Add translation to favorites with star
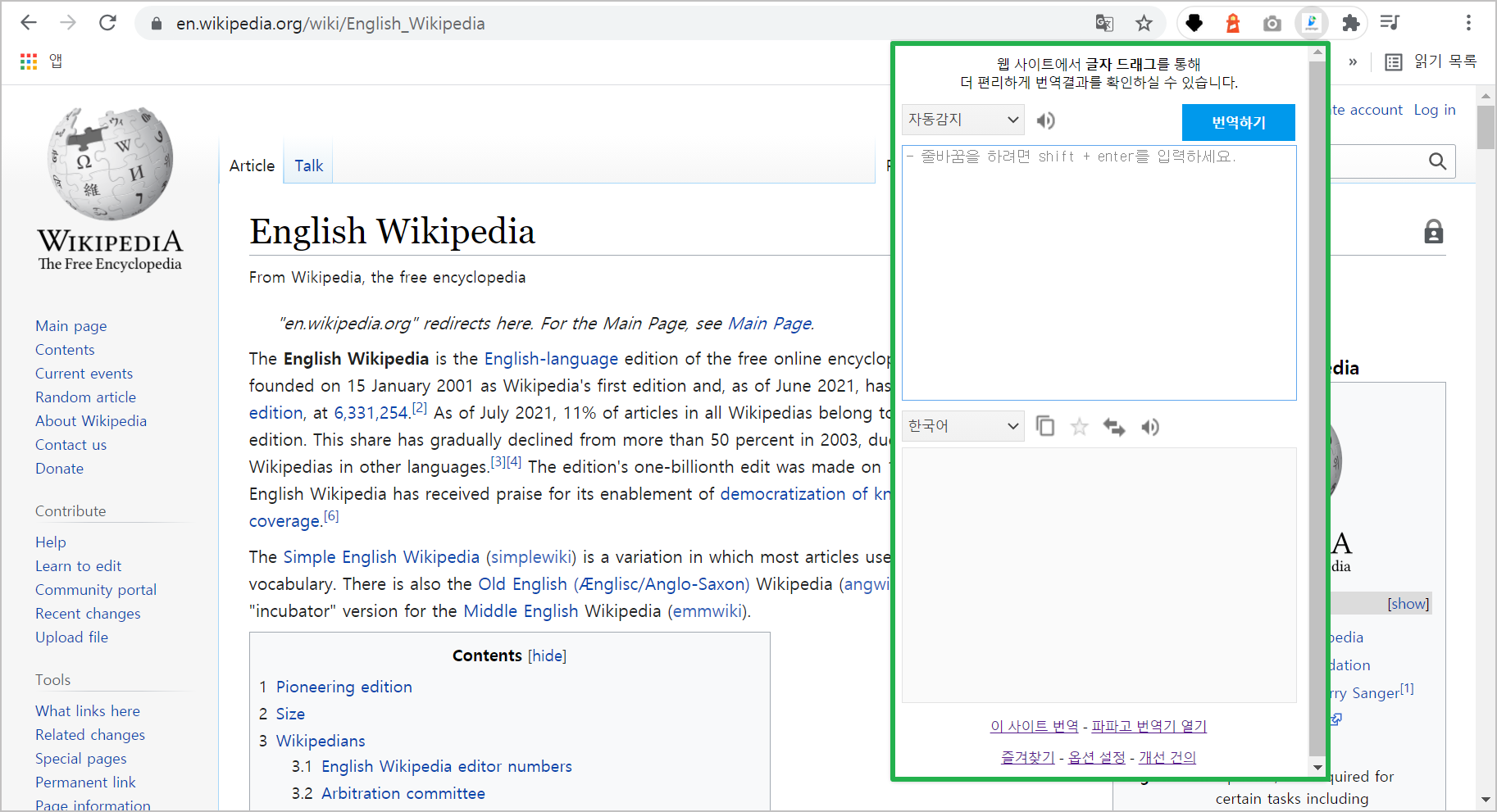 (1080, 426)
